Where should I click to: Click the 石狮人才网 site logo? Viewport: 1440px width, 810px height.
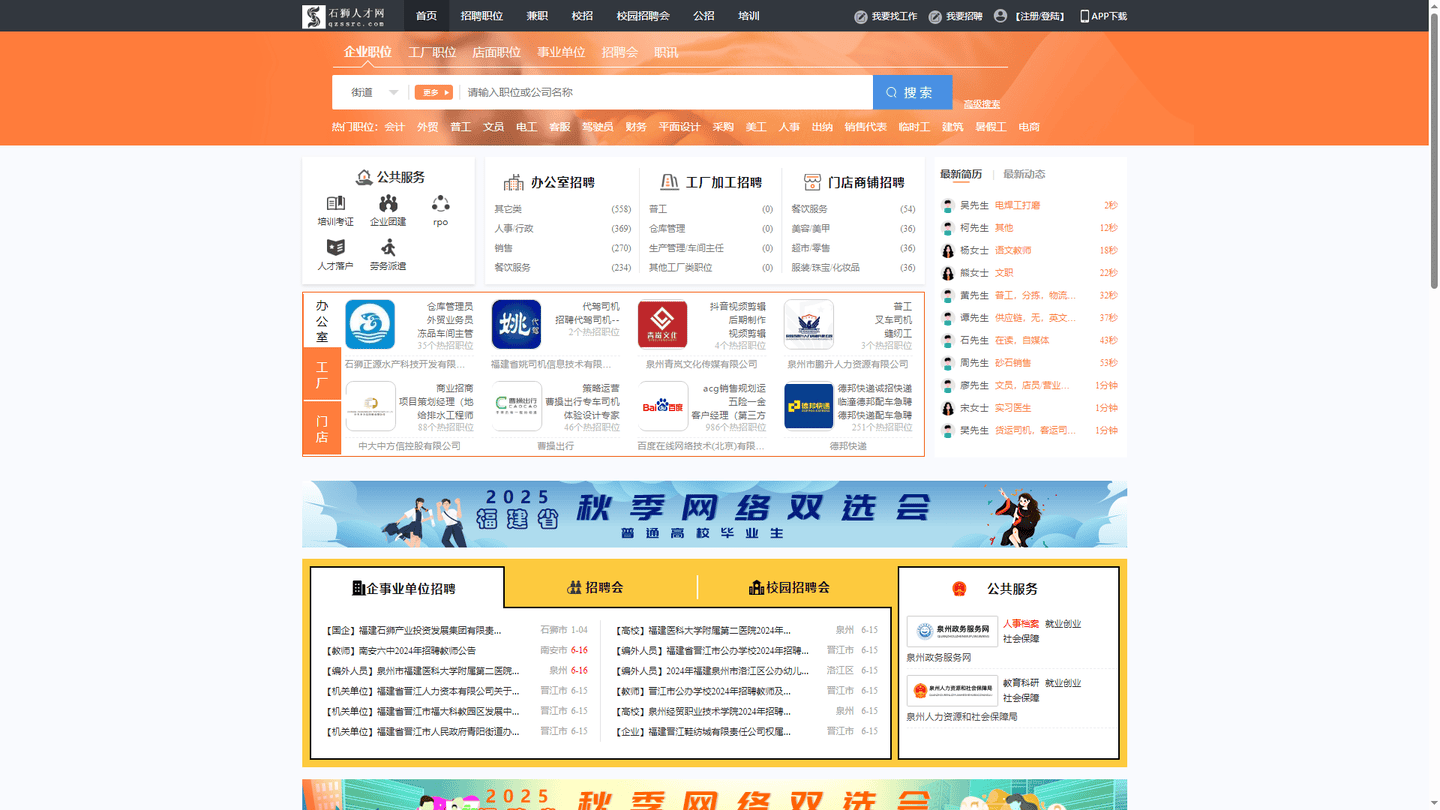344,16
